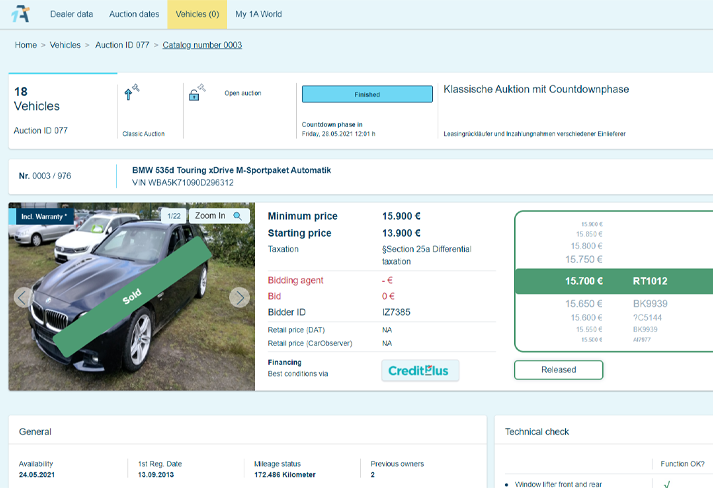Viewport: 713px width, 488px height.
Task: Click the Mileage 172.486 Kilometer value
Action: click(285, 474)
